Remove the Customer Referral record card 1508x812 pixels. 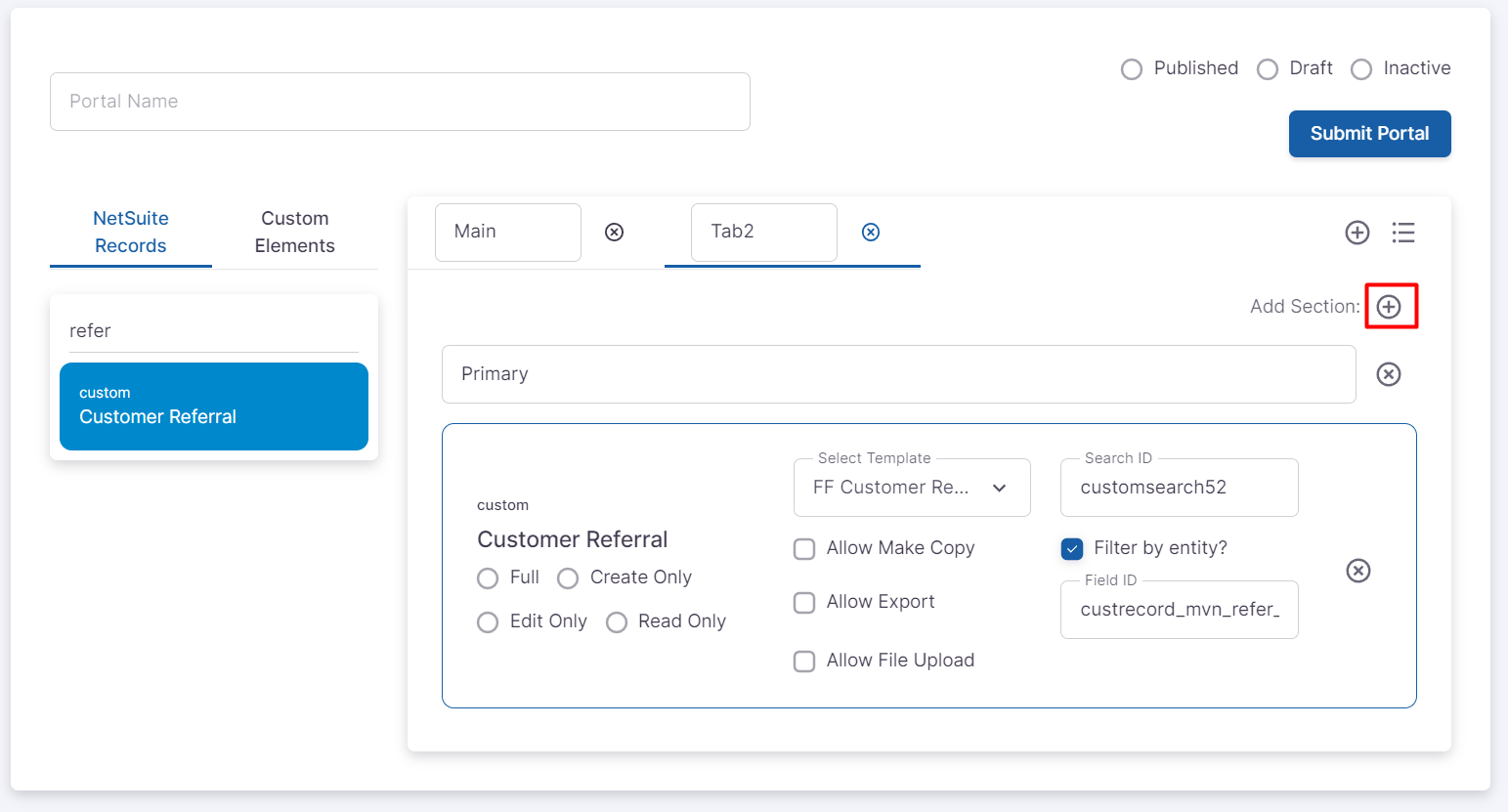tap(1358, 571)
